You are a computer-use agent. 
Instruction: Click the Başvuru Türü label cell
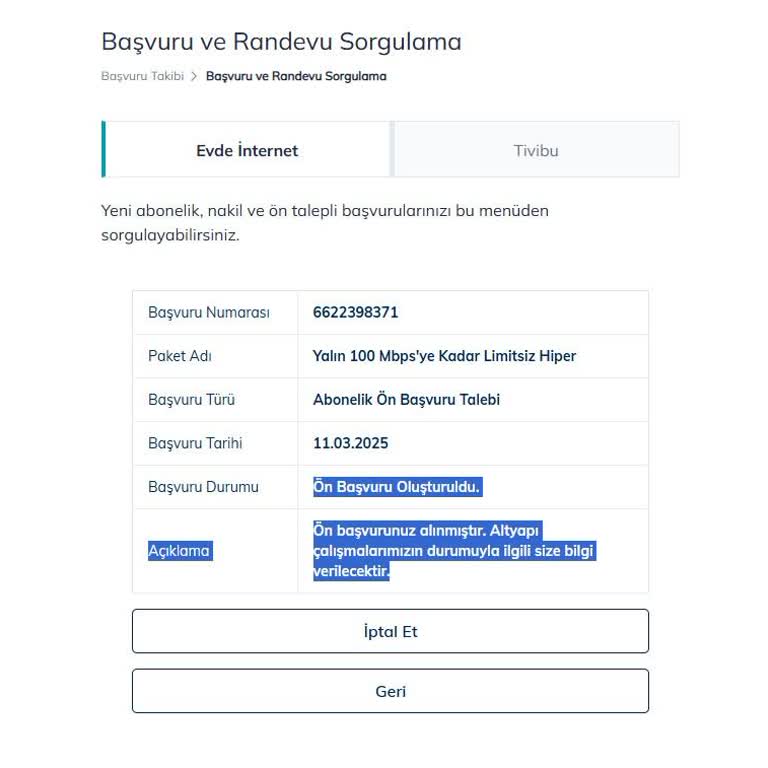191,400
